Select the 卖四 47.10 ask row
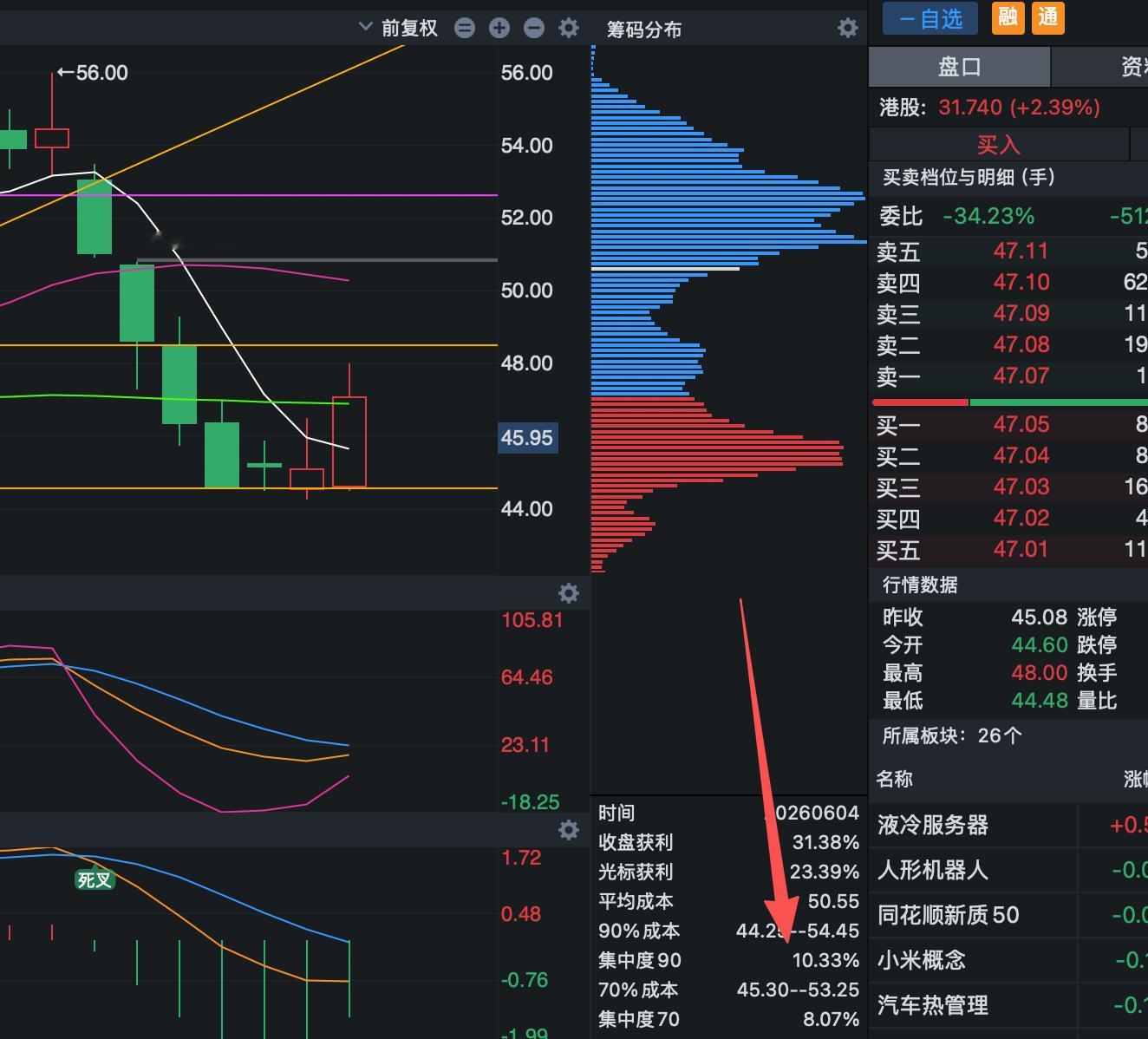 pyautogui.click(x=1008, y=283)
